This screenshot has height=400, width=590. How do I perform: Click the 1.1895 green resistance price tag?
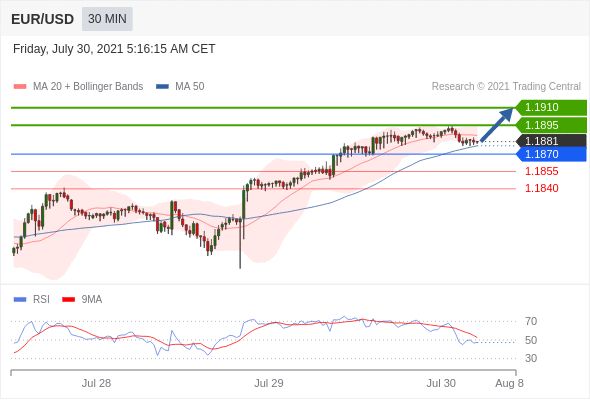tap(551, 125)
